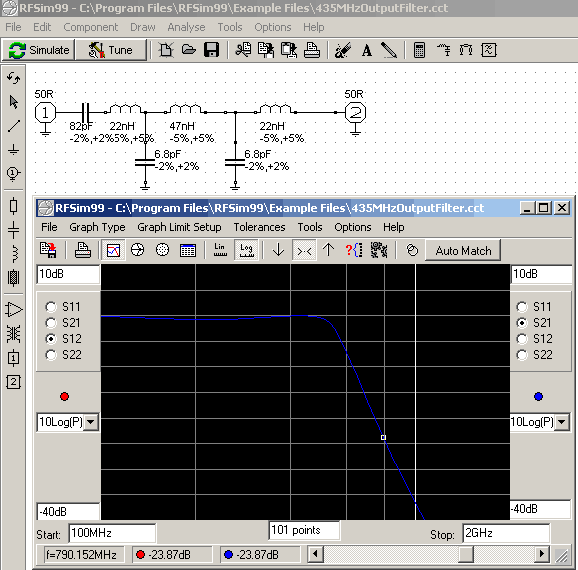Viewport: 578px width, 570px height.
Task: Click the Simulate button
Action: pyautogui.click(x=39, y=50)
